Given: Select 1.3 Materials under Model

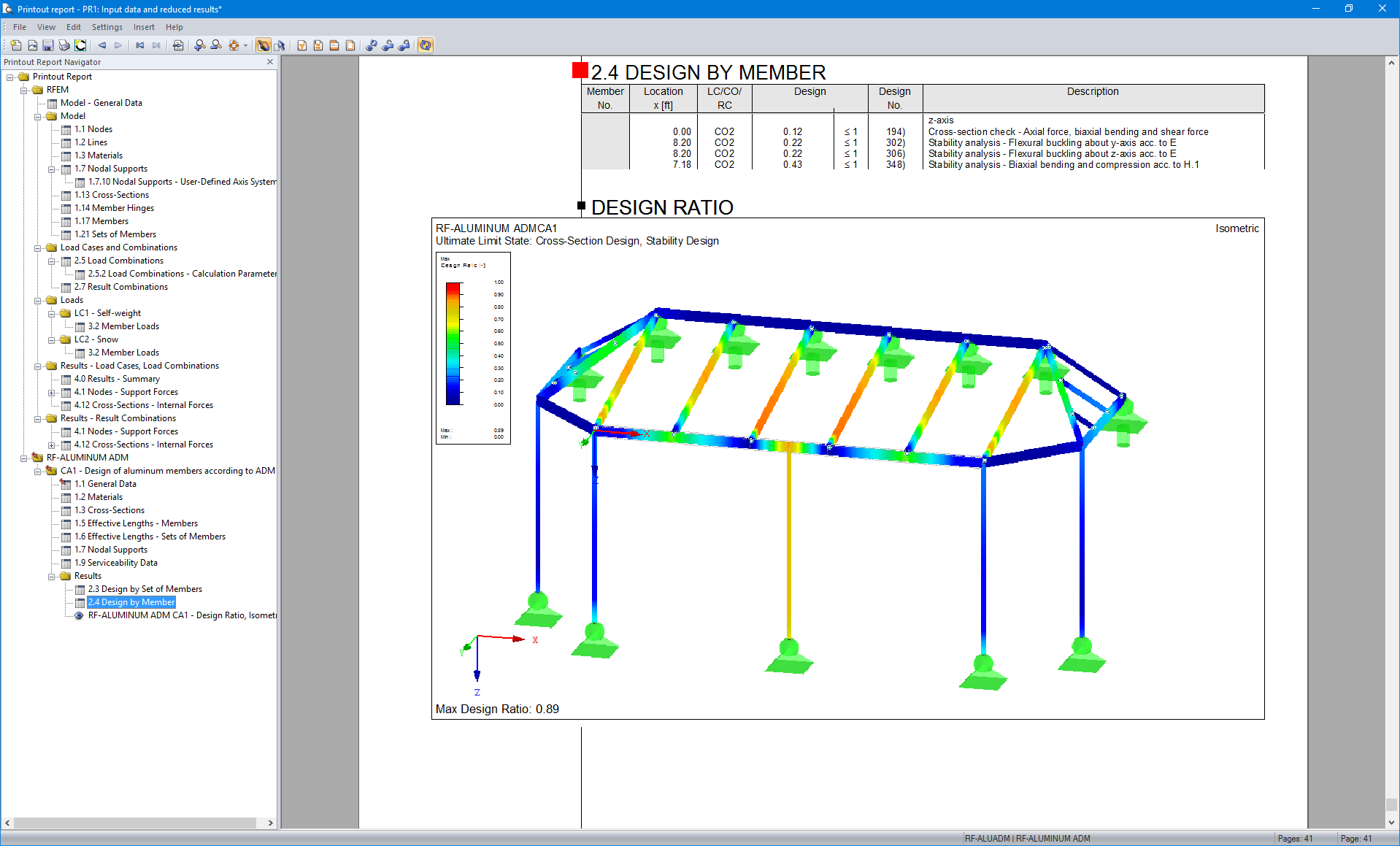Looking at the screenshot, I should (x=99, y=155).
